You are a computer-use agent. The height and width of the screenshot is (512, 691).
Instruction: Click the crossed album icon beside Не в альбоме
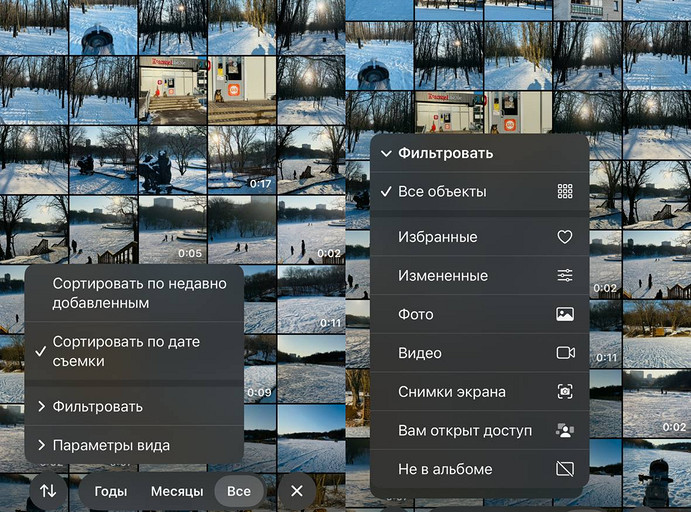pos(565,469)
